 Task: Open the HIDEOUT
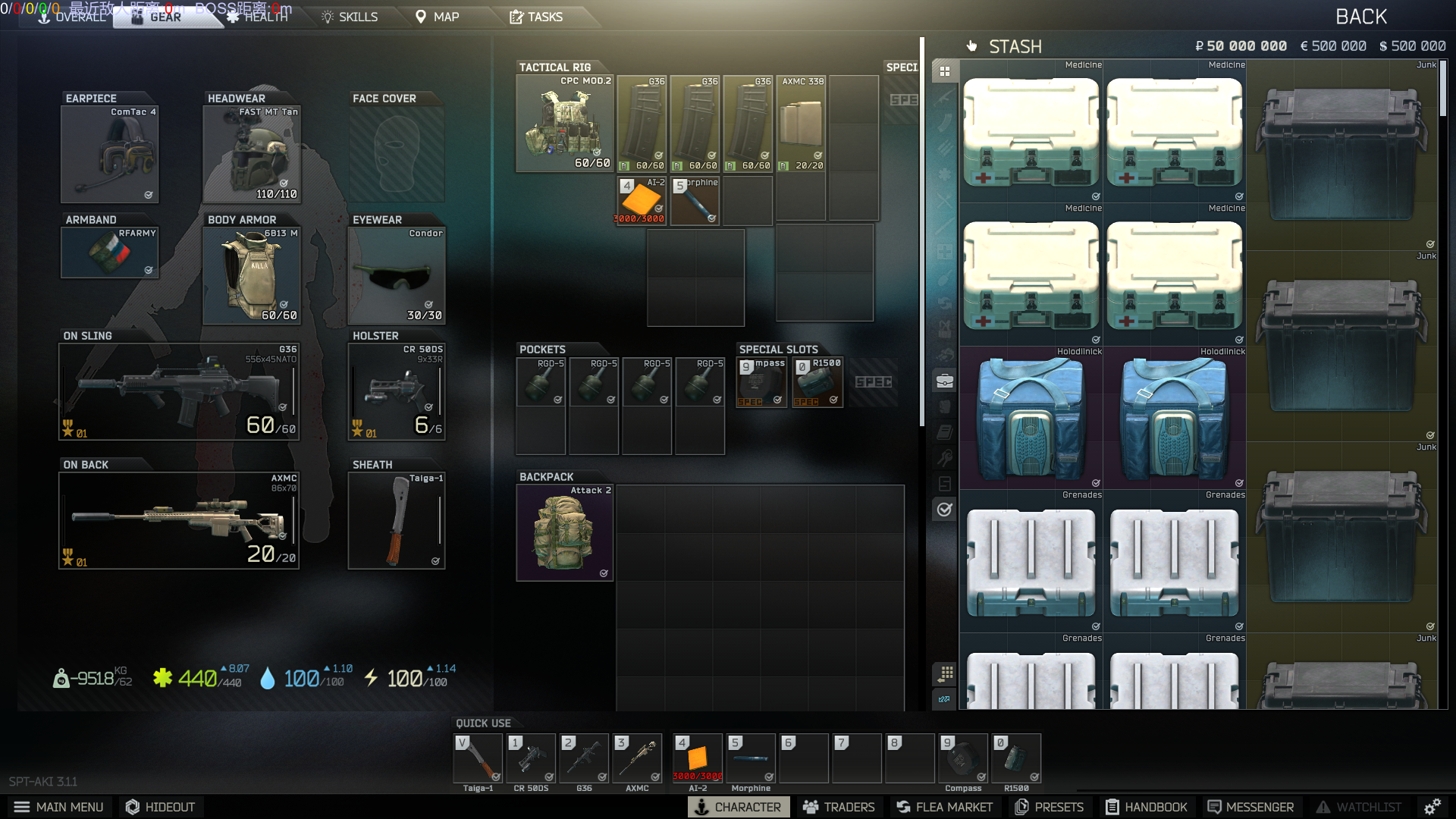point(160,807)
